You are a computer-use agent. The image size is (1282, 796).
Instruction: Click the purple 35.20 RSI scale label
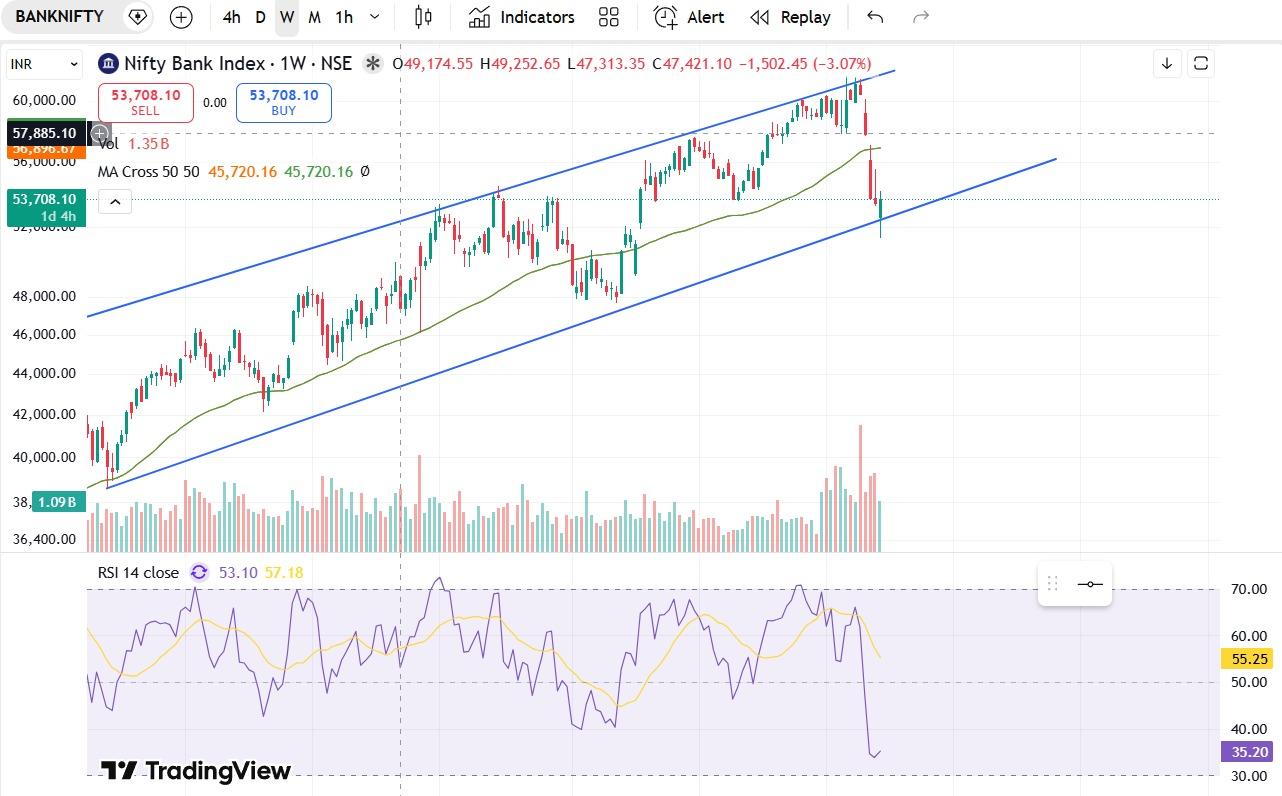pos(1245,752)
